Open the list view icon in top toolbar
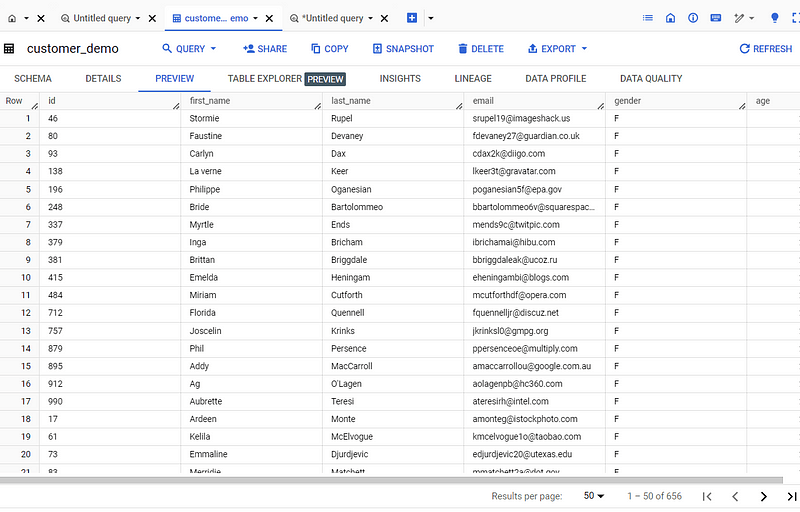The width and height of the screenshot is (800, 512). (648, 18)
